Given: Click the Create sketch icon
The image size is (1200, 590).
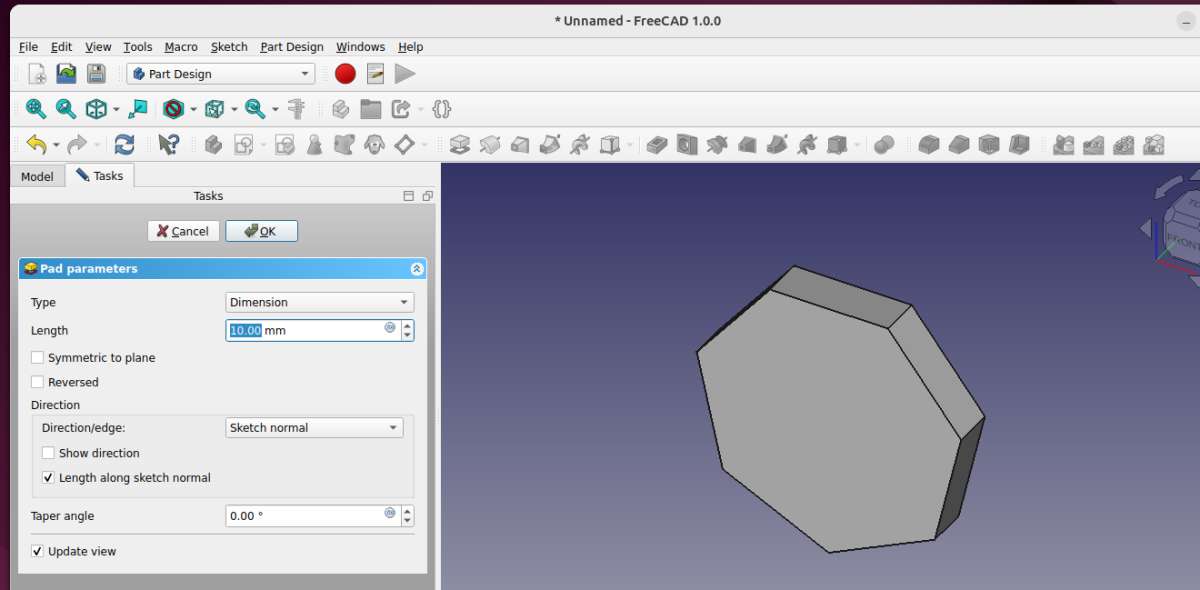Looking at the screenshot, I should [x=243, y=145].
